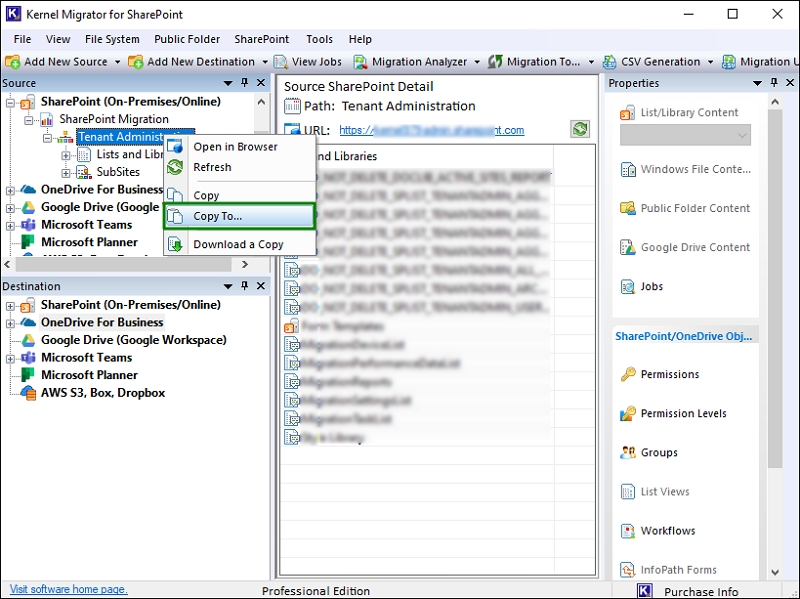Click the Visit software home page link
This screenshot has width=800, height=599.
68,589
